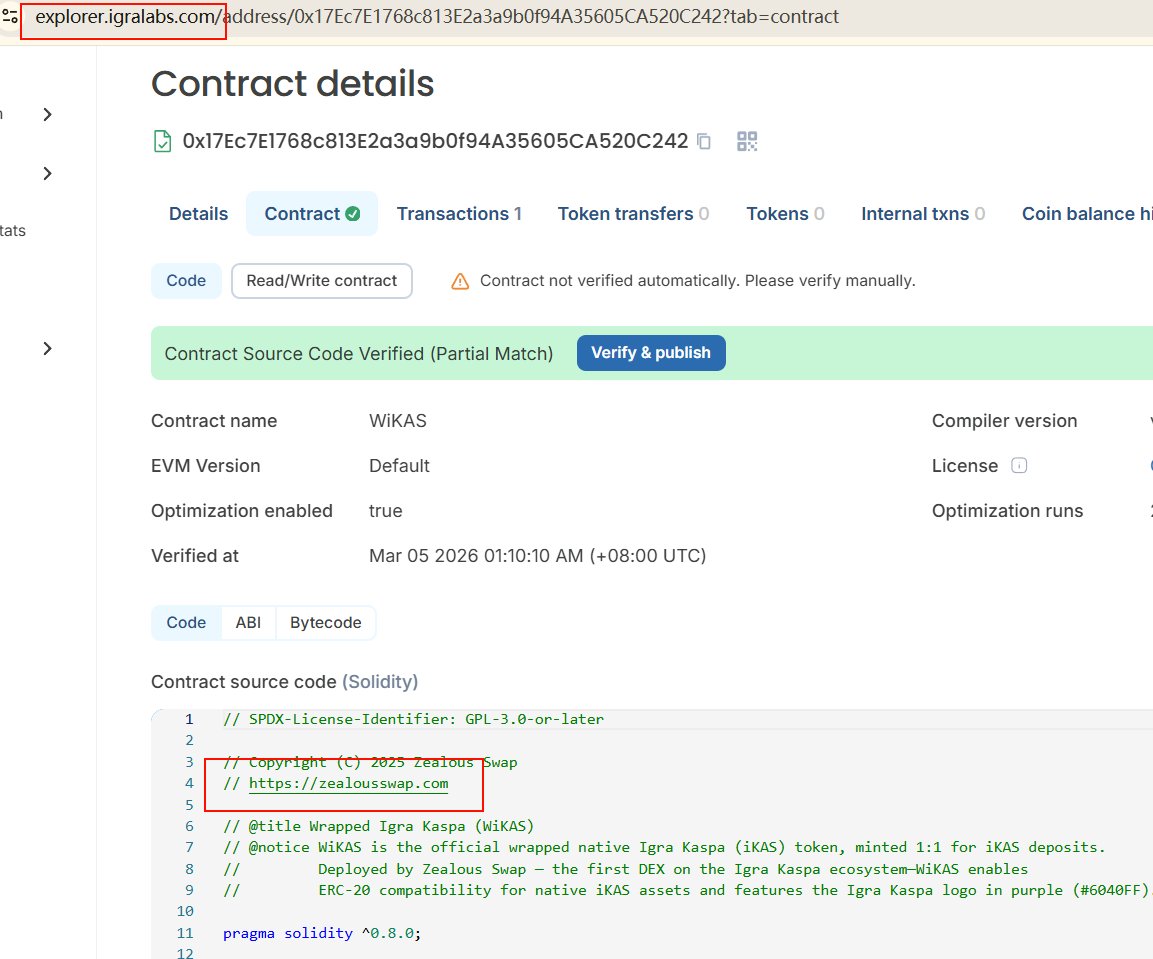Click the contract name value WiKAS
Viewport: 1153px width, 959px height.
click(398, 421)
